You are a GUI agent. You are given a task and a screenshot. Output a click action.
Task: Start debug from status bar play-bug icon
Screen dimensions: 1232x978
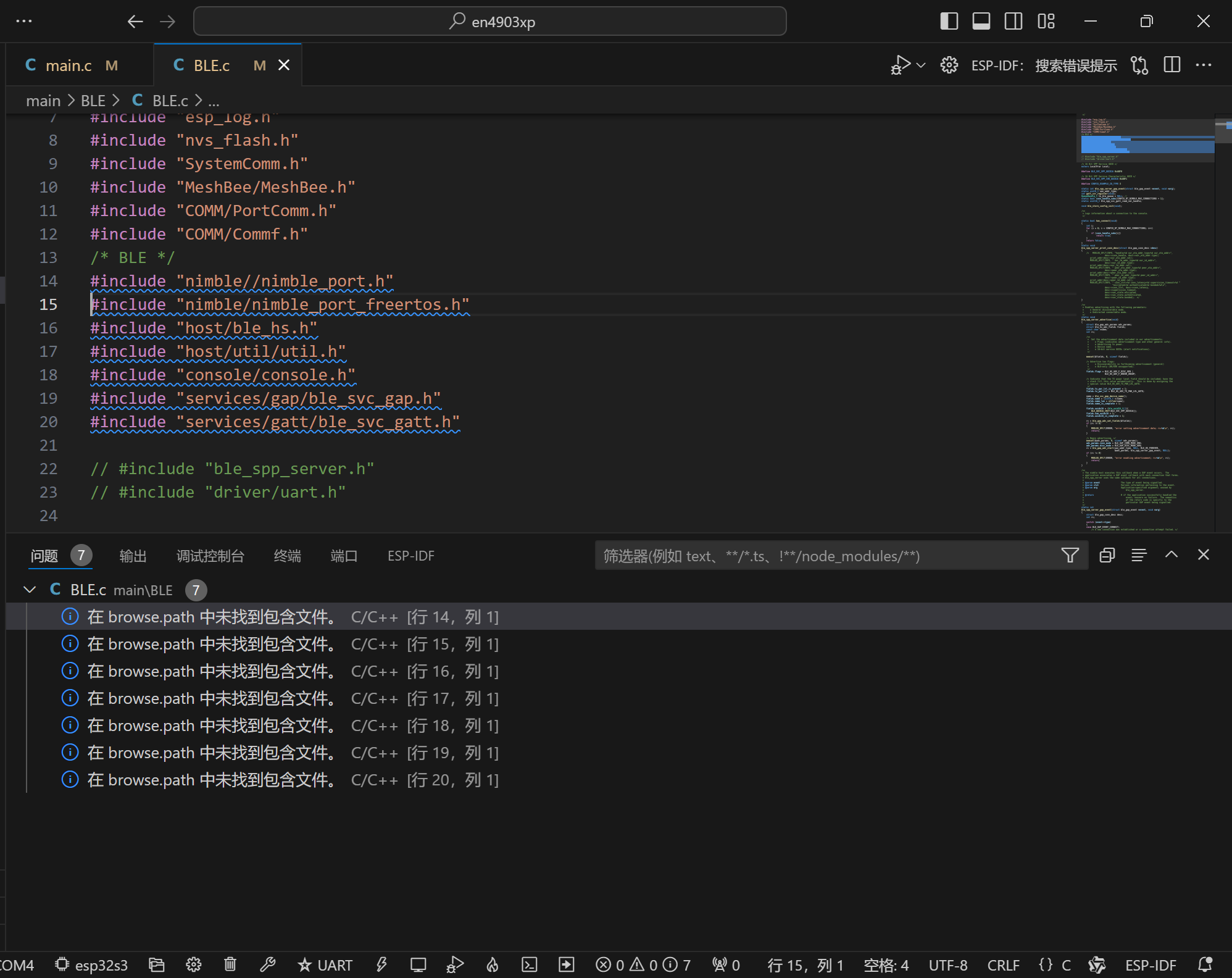pyautogui.click(x=455, y=965)
